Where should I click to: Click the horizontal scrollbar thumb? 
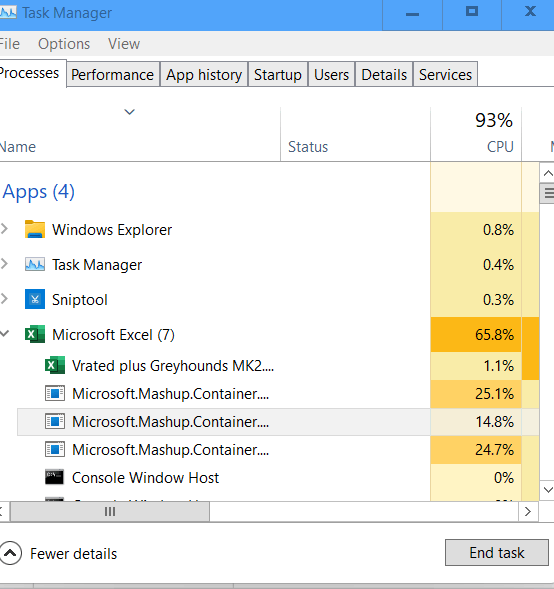110,512
